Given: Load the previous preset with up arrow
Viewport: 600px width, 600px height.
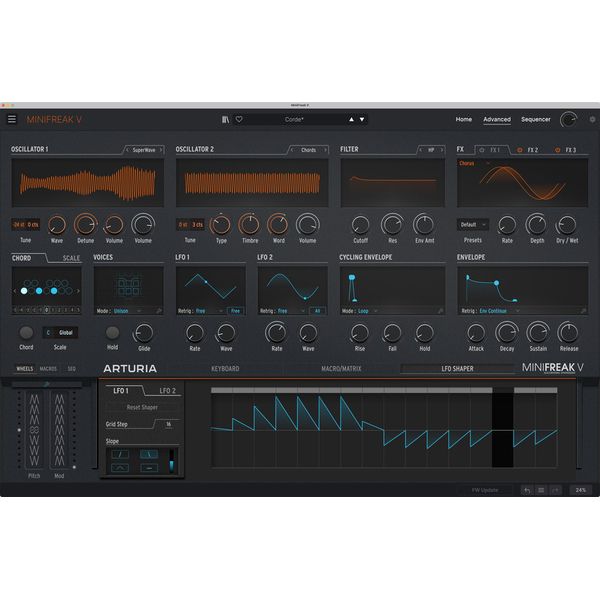Looking at the screenshot, I should (x=351, y=119).
